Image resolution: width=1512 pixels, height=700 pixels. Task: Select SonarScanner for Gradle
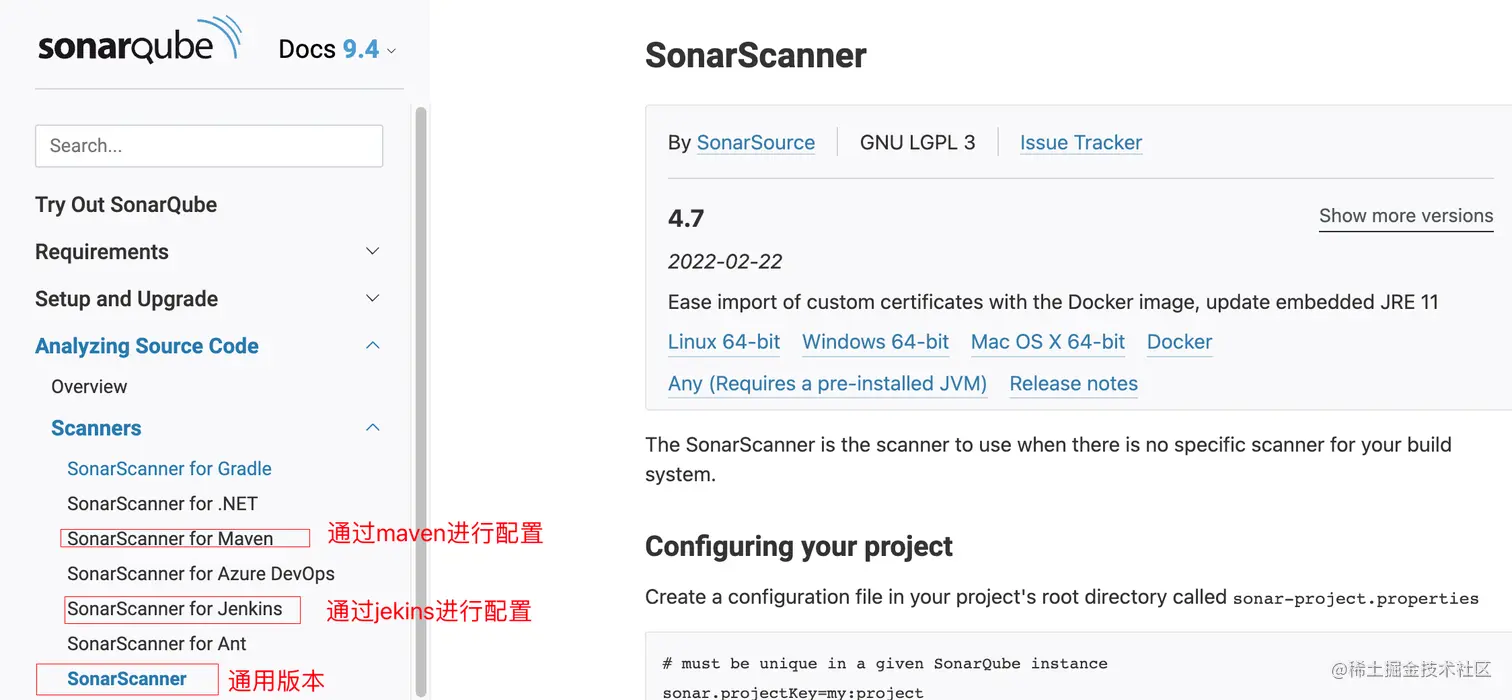(169, 469)
